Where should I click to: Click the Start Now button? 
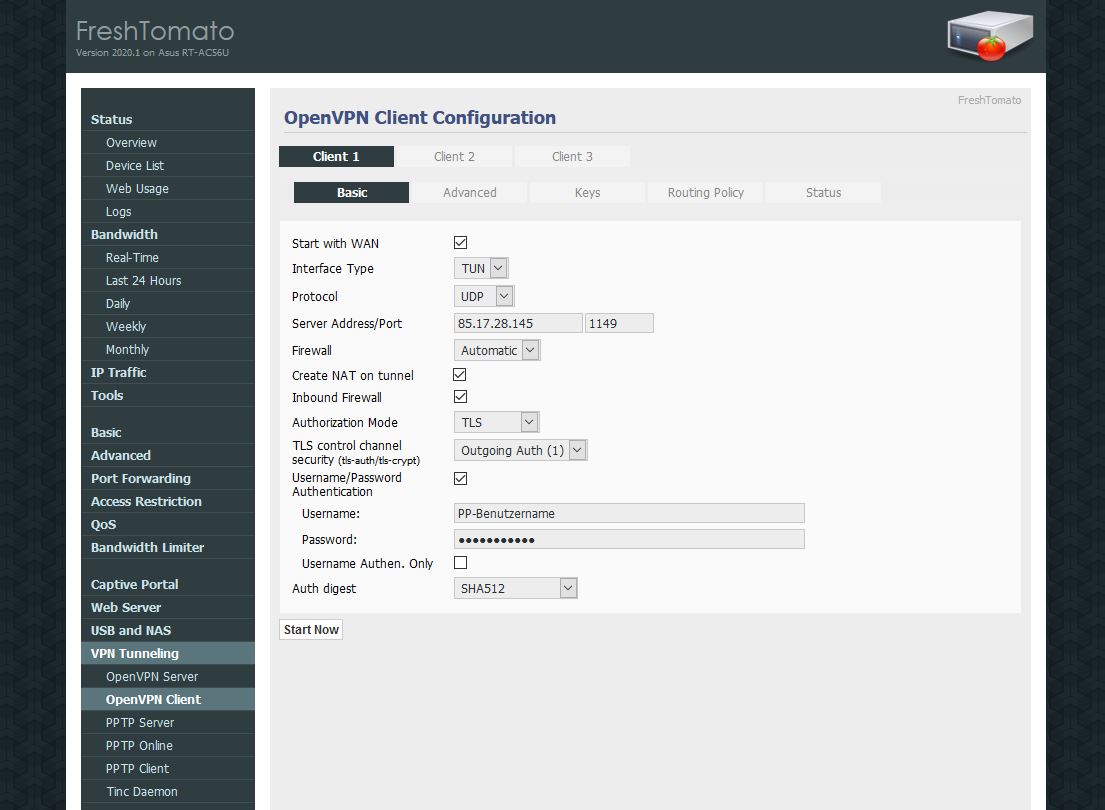[311, 630]
